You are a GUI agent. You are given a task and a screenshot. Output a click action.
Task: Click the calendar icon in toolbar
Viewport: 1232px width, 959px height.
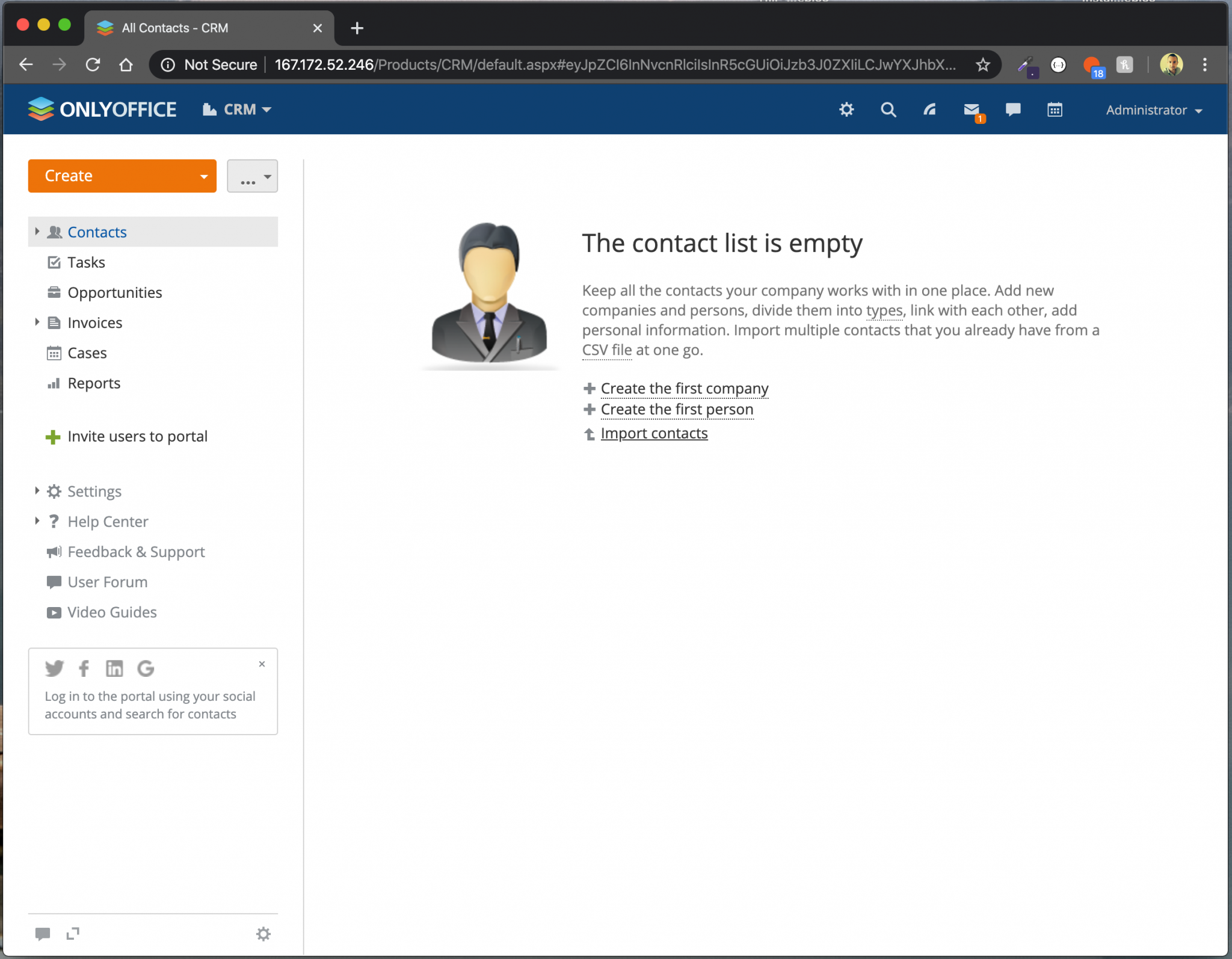[1055, 109]
